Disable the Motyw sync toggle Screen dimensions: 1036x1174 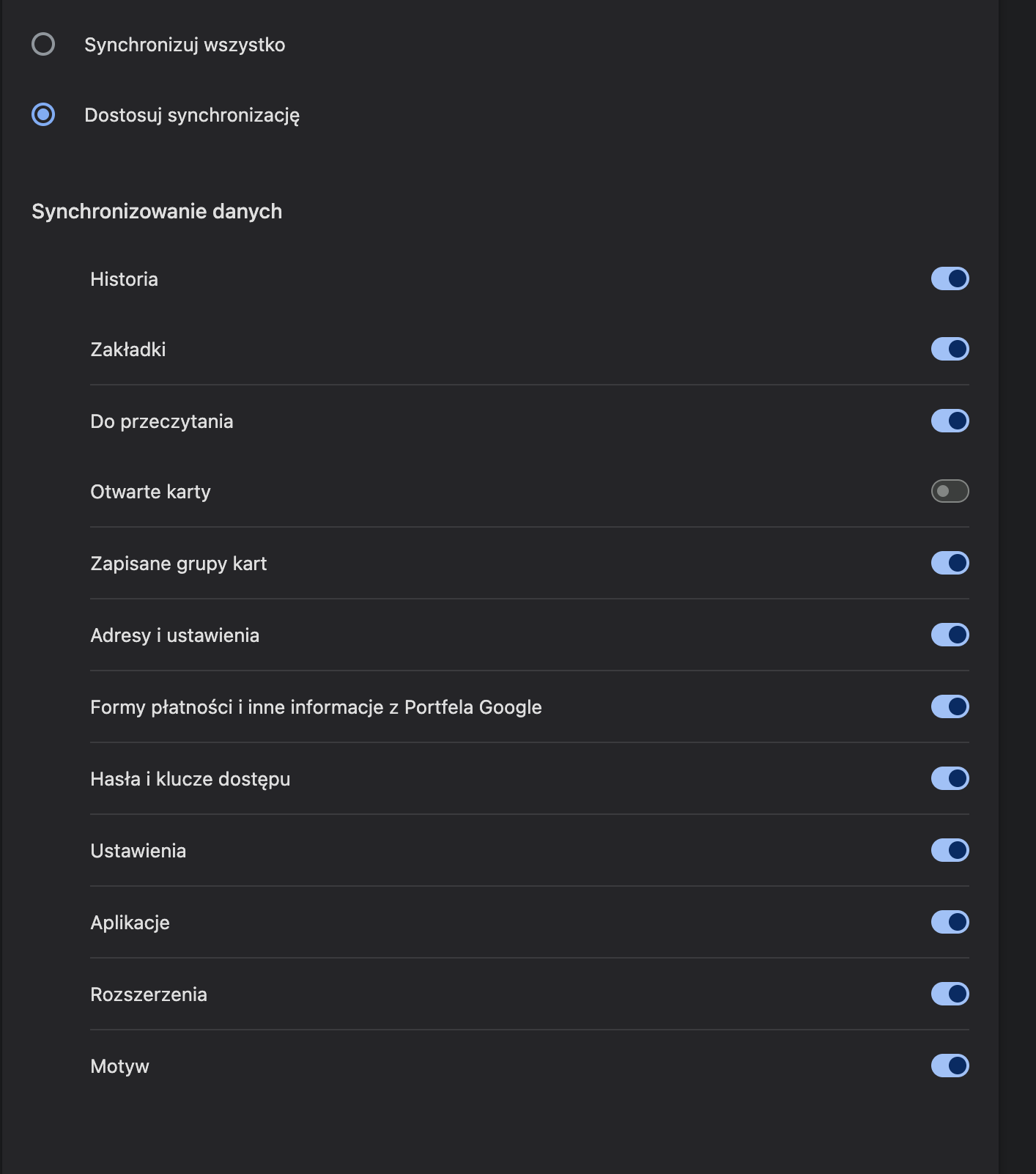[950, 1066]
